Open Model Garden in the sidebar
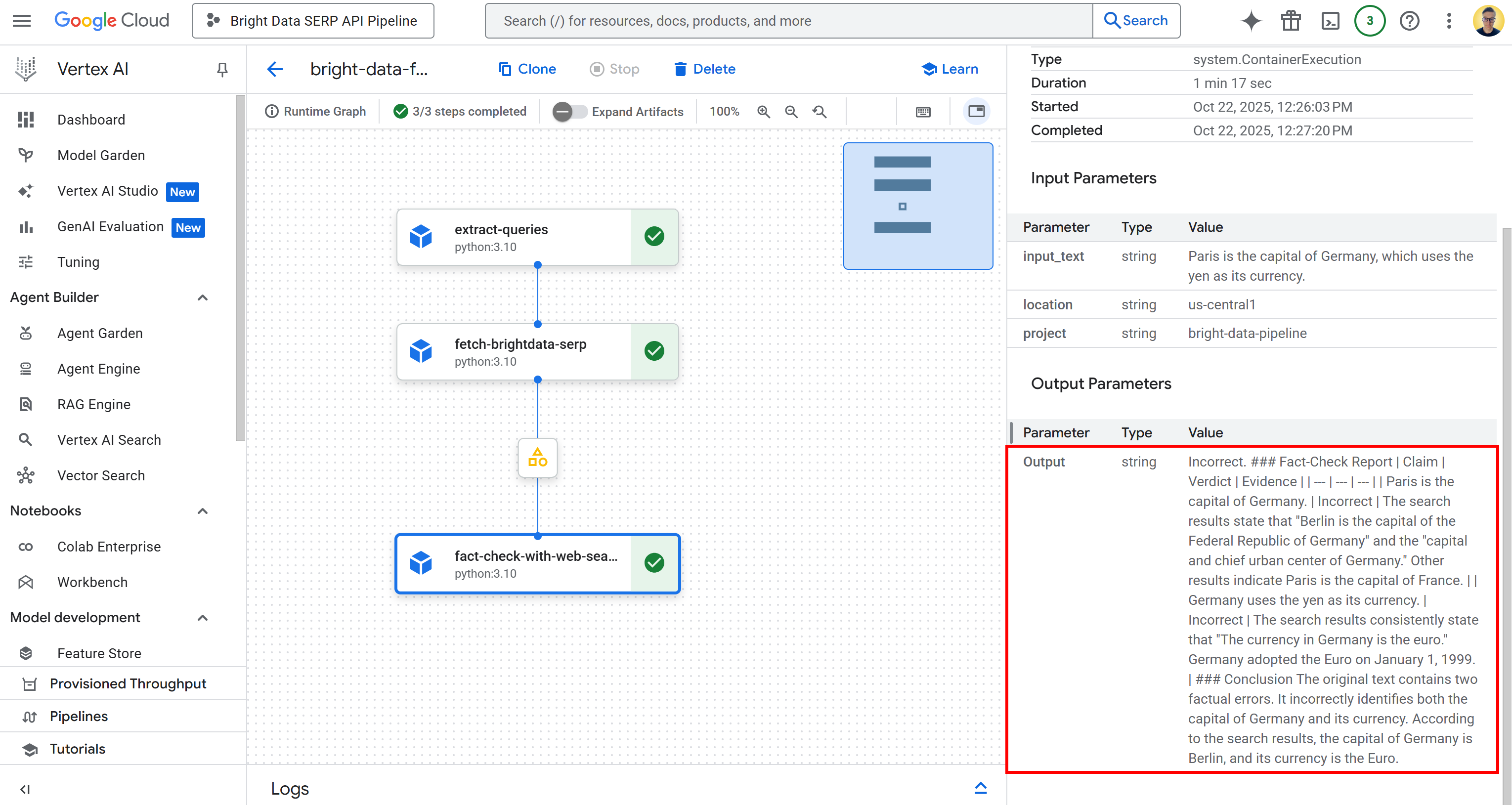Screen dimensions: 1512x805 100,155
